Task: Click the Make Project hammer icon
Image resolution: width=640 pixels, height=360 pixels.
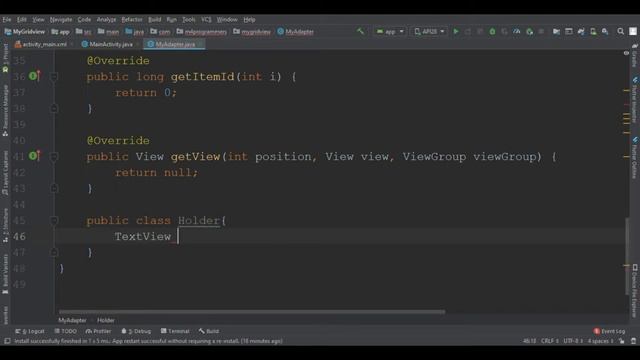Action: coord(360,31)
